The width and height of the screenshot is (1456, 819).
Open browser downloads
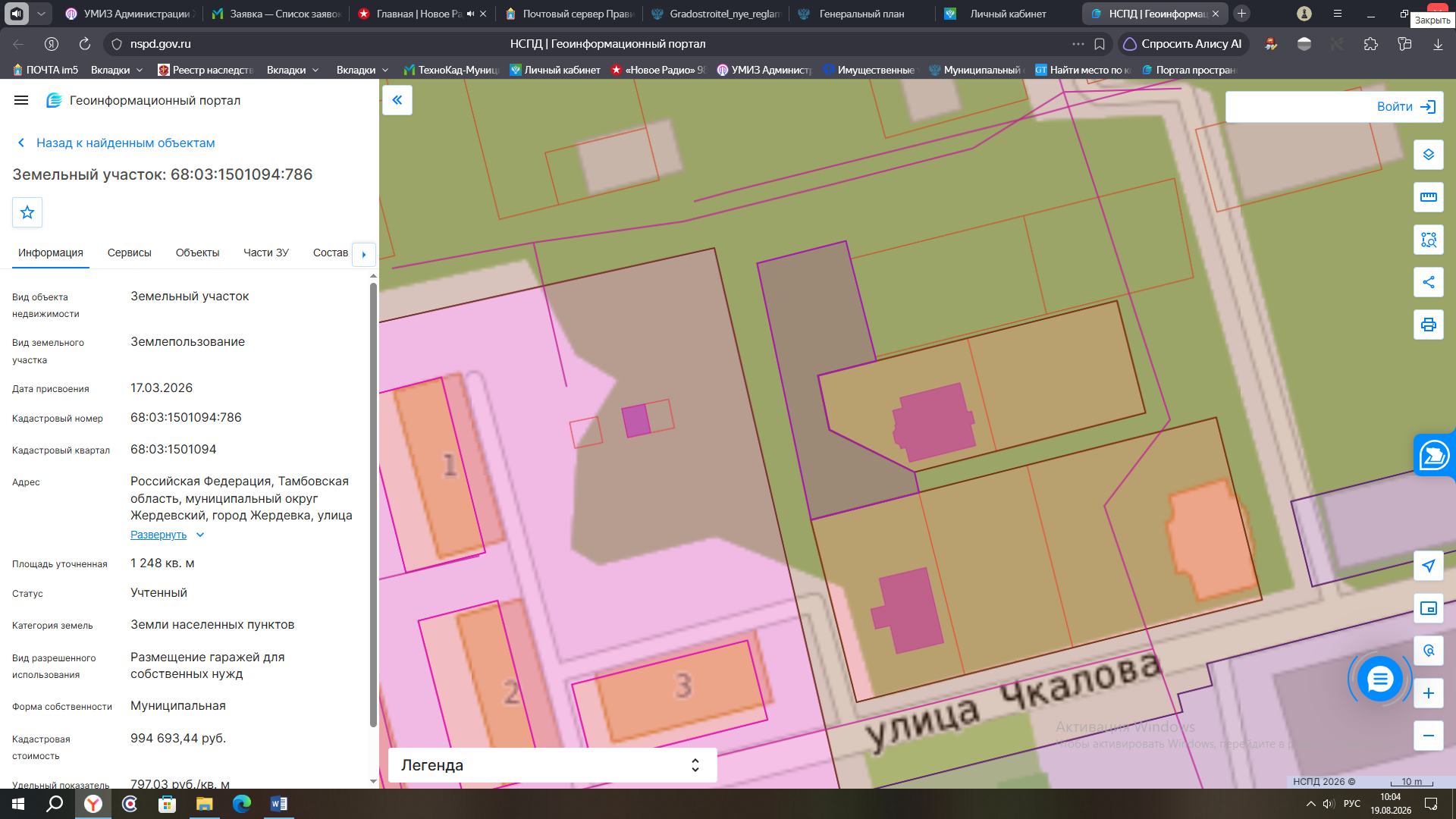tap(1438, 44)
